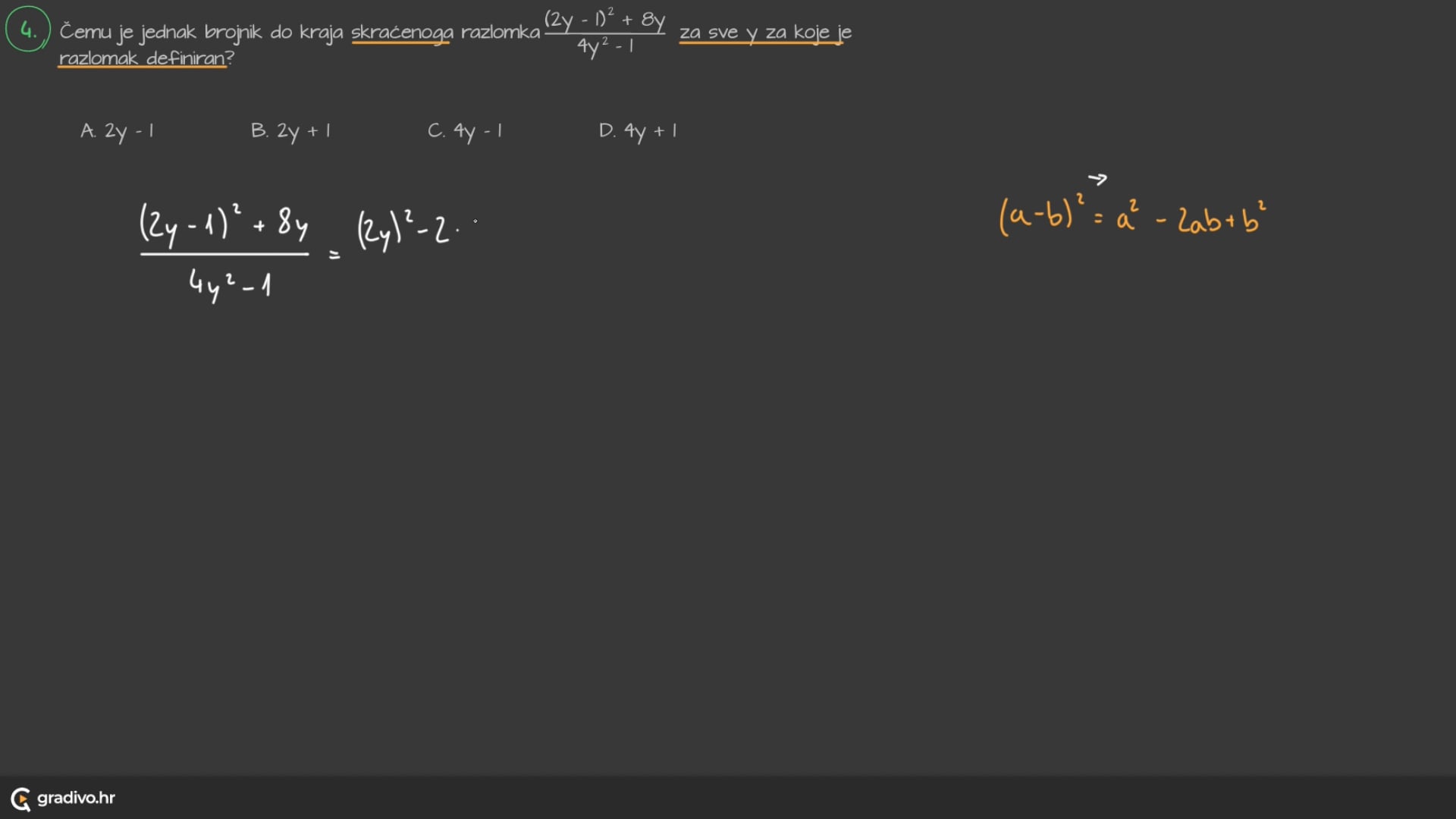Click the word brojnik in the question
The width and height of the screenshot is (1456, 819).
[x=233, y=33]
